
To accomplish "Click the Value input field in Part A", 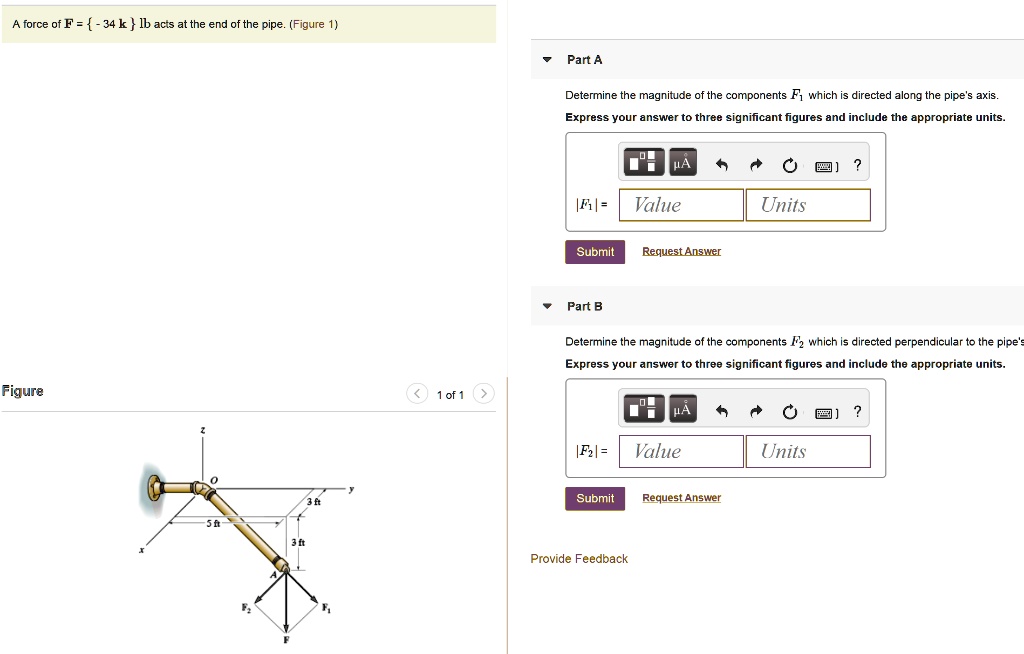I will coord(681,204).
